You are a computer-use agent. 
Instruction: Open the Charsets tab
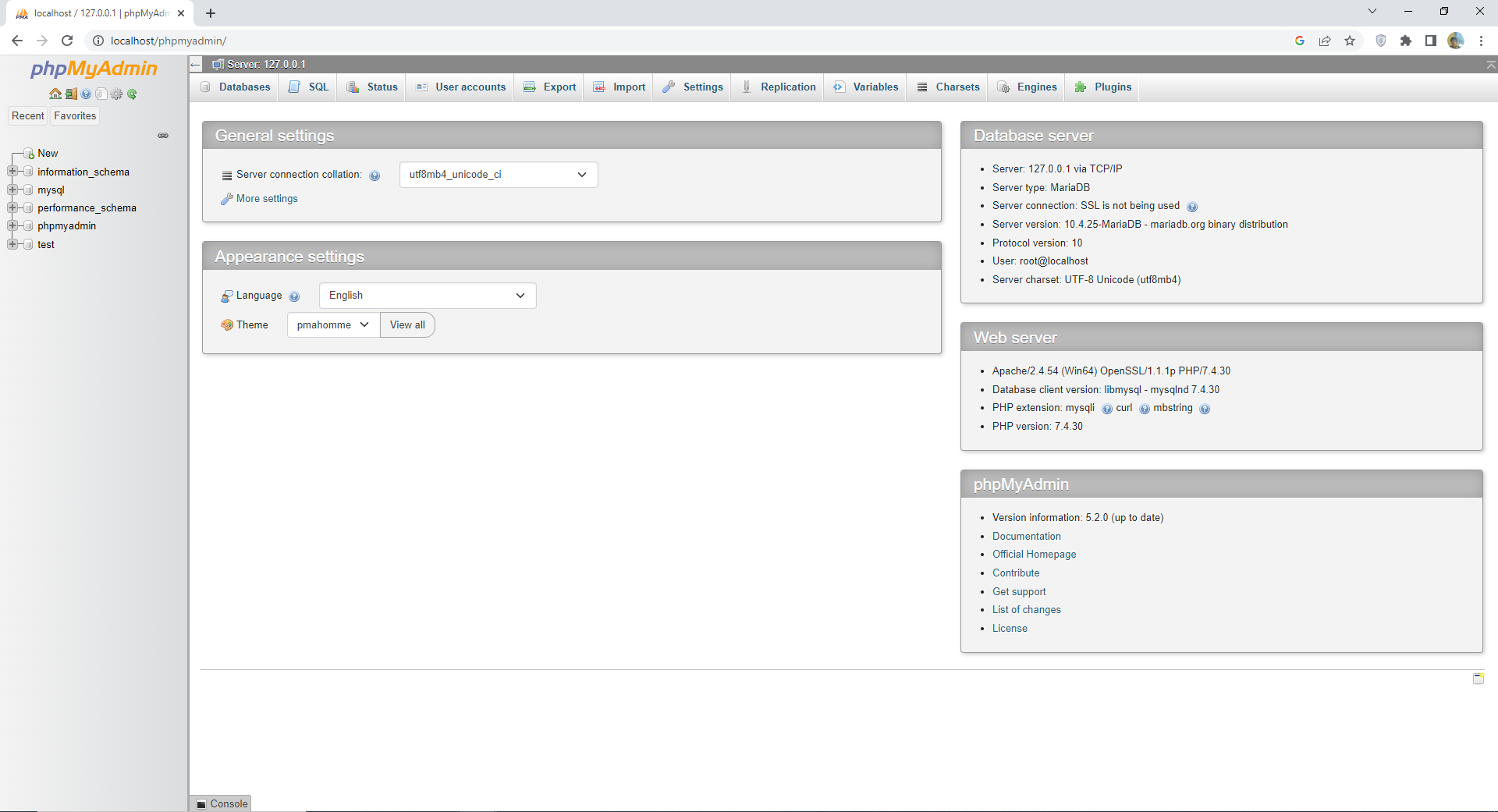[x=948, y=87]
